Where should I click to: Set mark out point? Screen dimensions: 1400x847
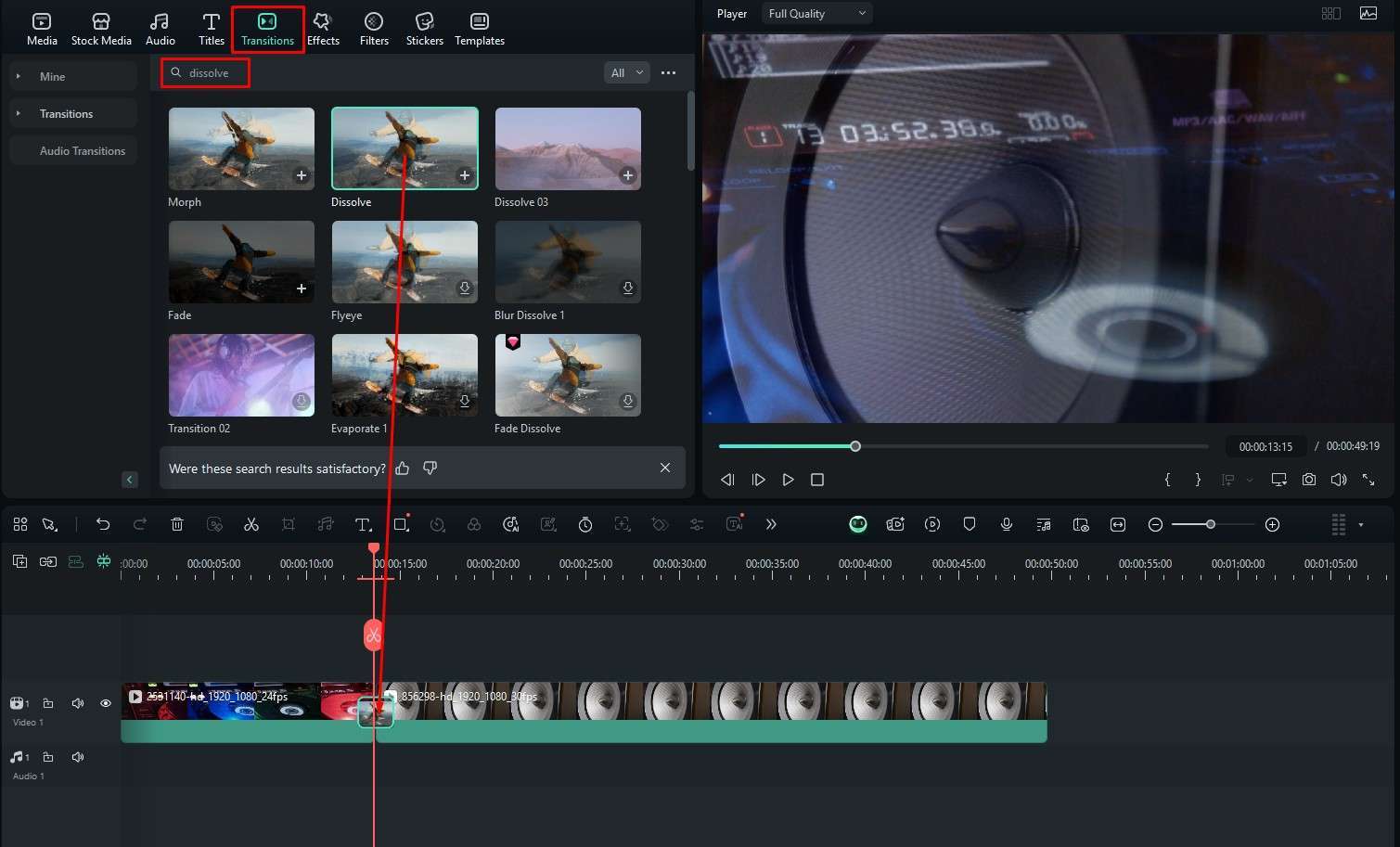pos(1198,480)
